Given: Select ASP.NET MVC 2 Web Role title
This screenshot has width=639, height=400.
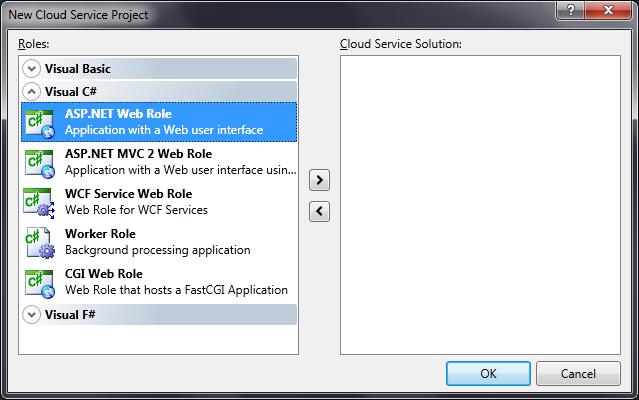Looking at the screenshot, I should 138,154.
